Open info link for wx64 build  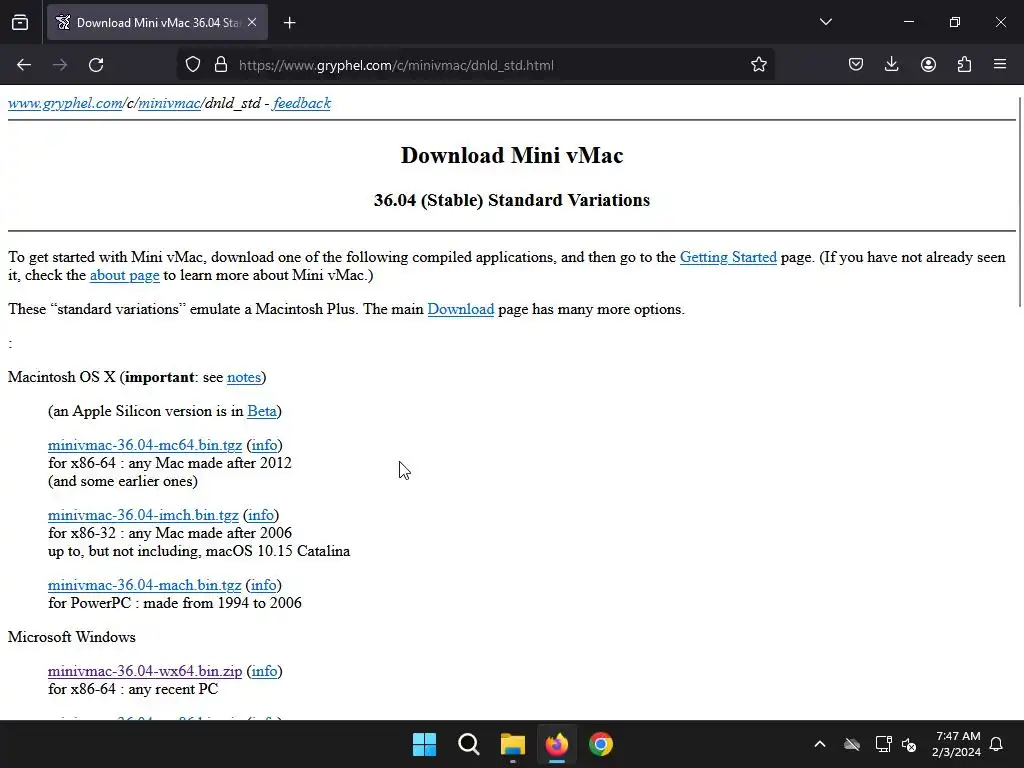264,671
